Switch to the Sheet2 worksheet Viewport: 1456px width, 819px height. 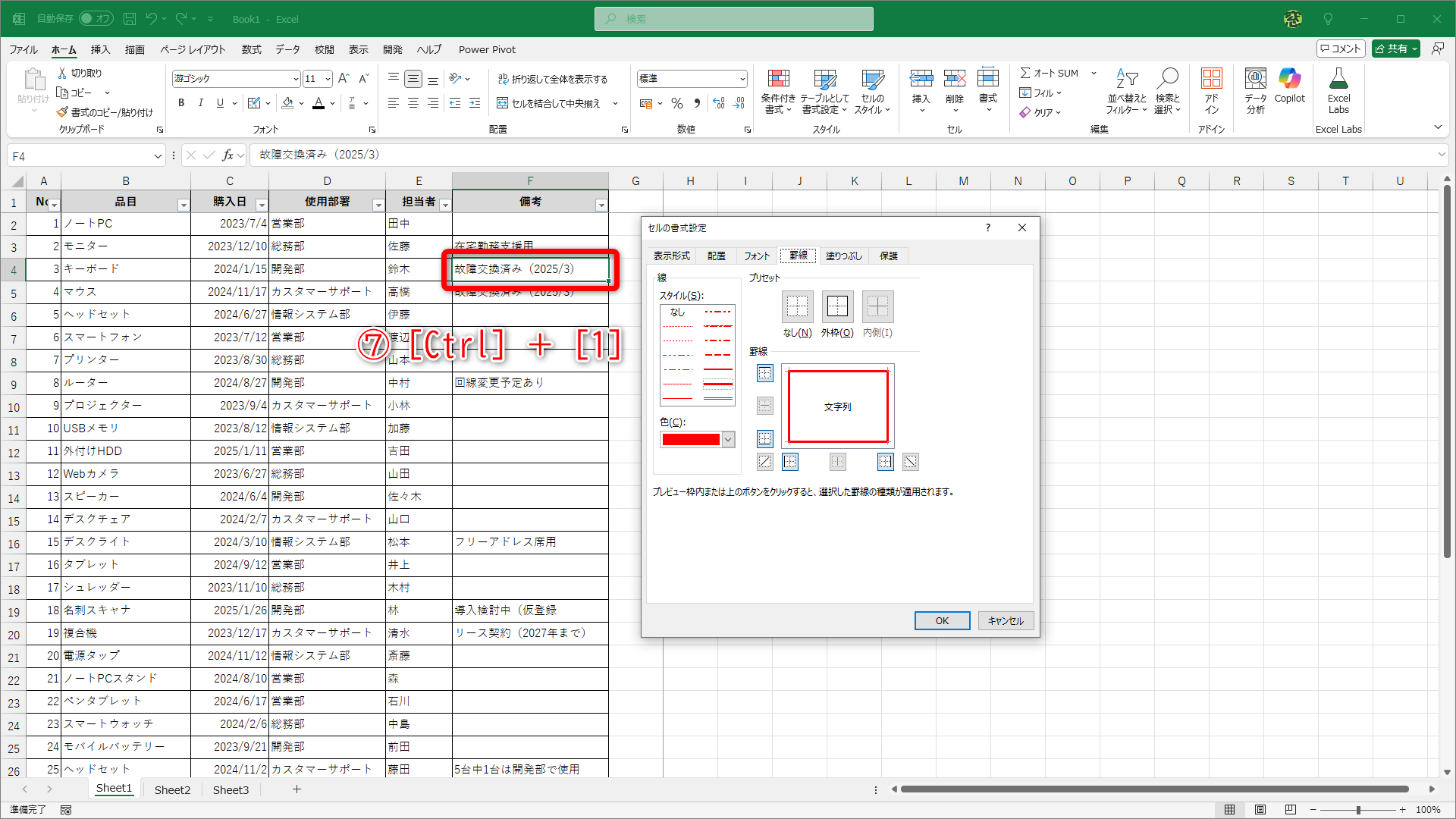[172, 789]
